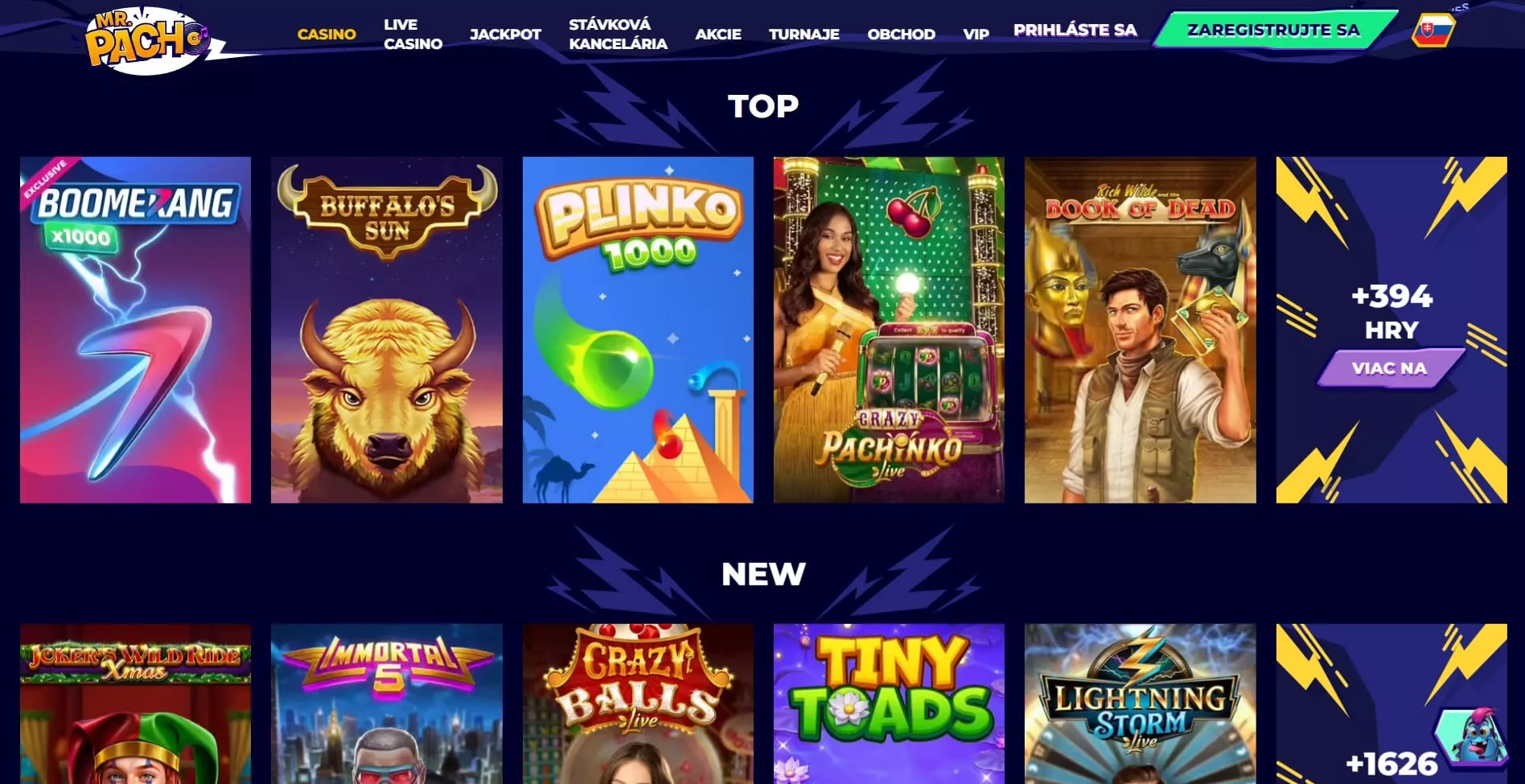Open the Slovak flag language selector
The image size is (1525, 784).
coord(1433,31)
